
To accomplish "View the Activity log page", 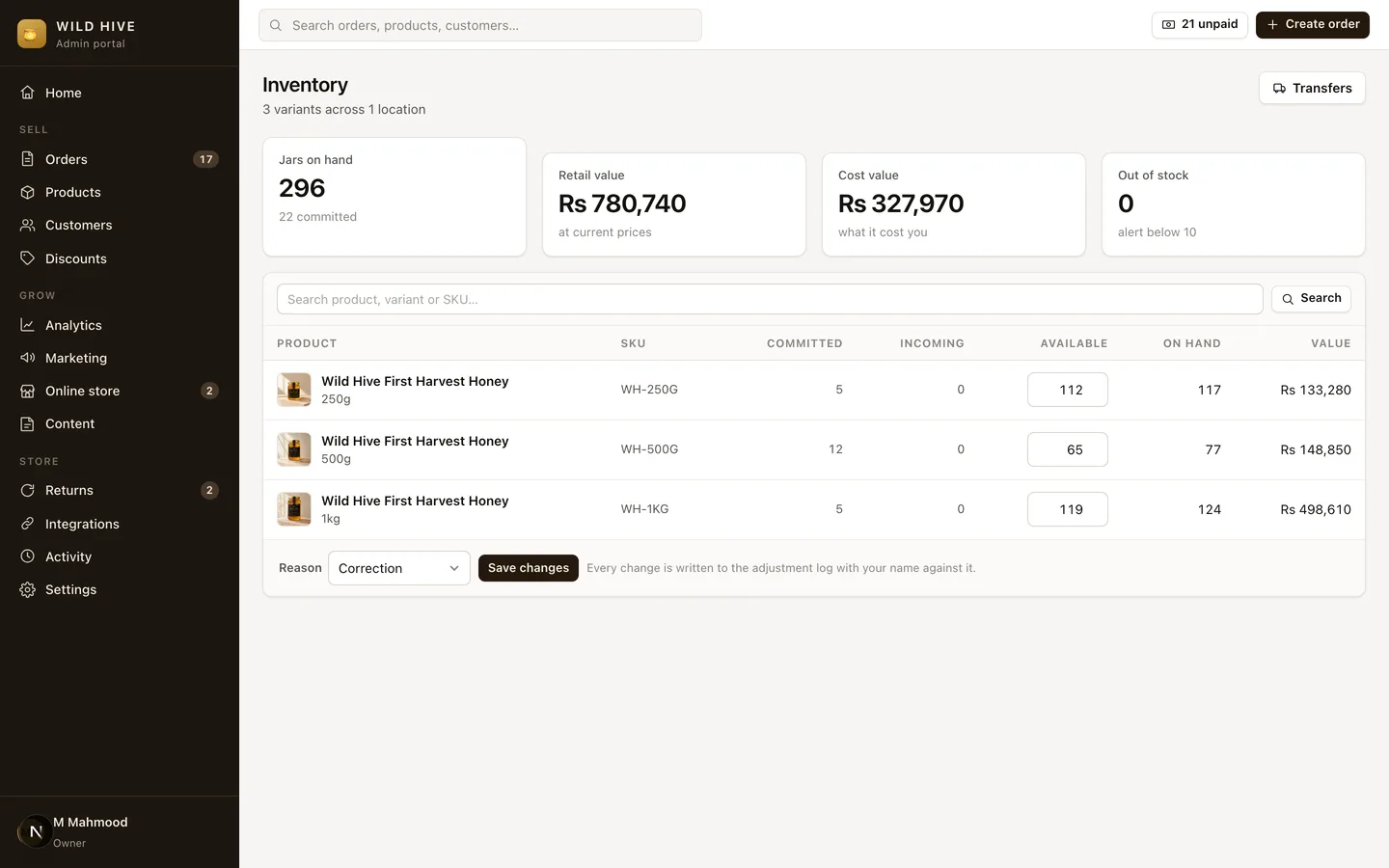I will 120,556.
